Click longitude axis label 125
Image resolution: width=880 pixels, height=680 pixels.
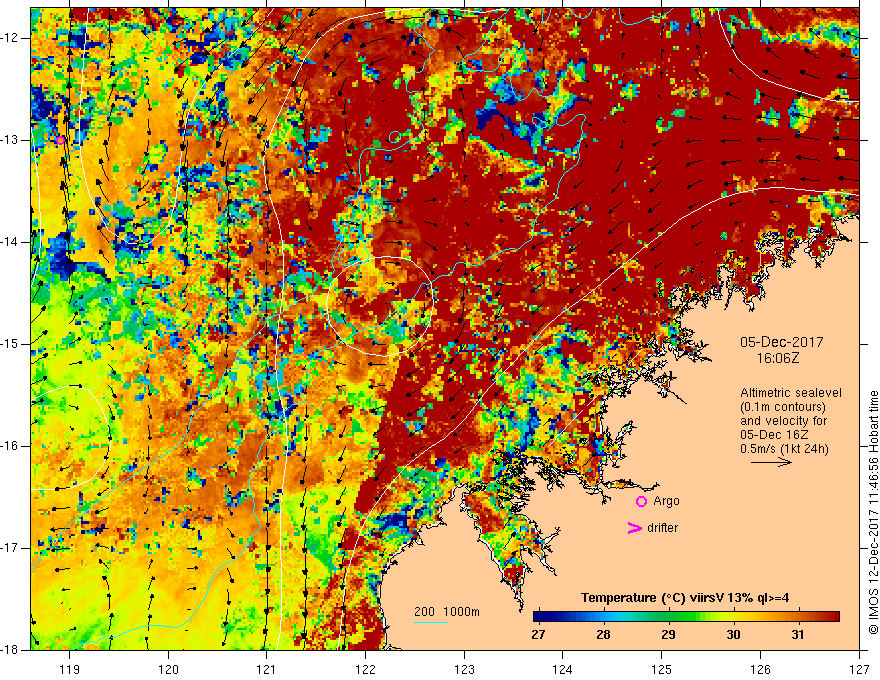click(x=662, y=669)
